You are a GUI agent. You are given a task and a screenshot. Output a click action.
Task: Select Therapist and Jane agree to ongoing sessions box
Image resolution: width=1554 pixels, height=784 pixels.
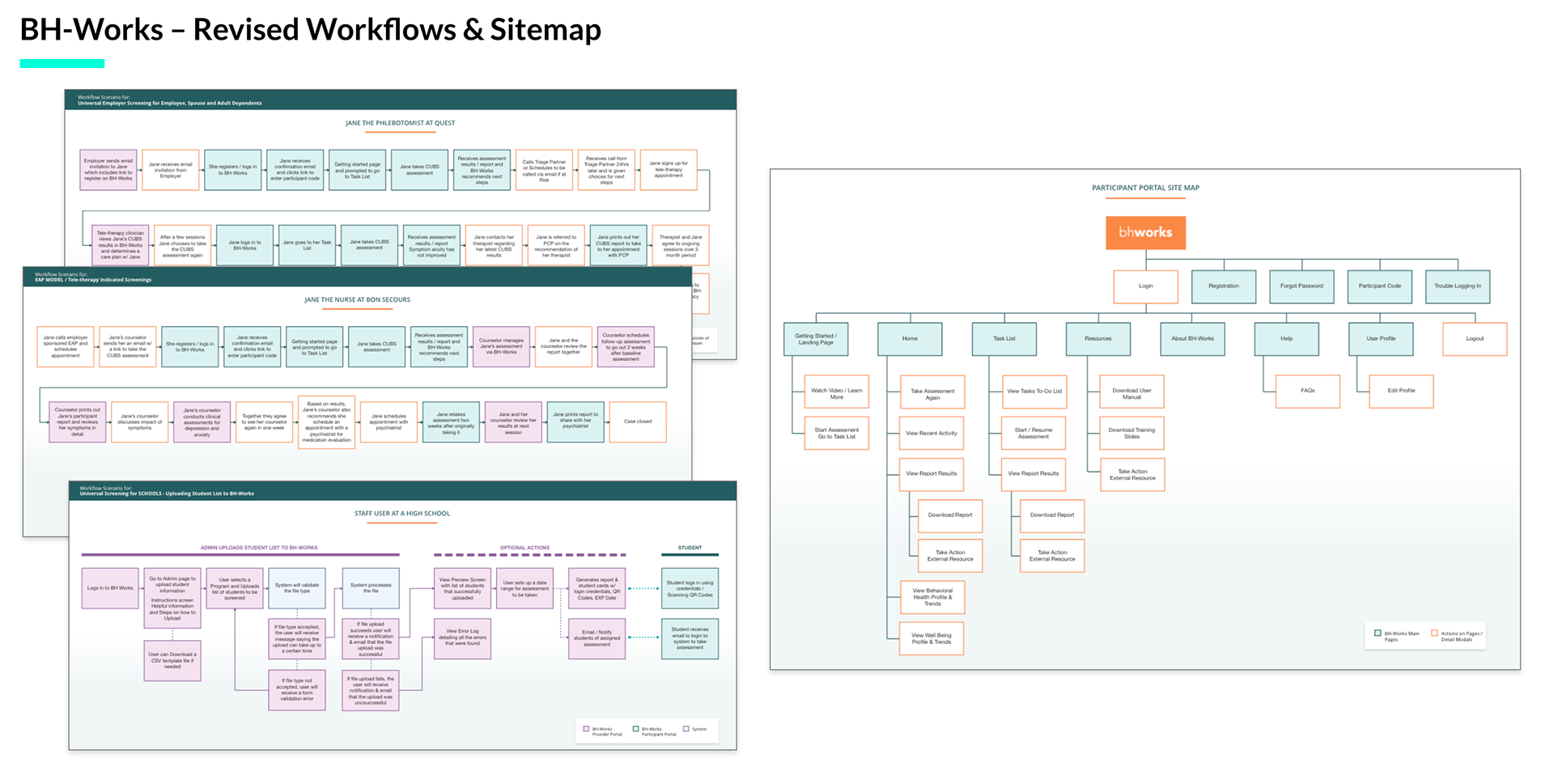click(681, 245)
